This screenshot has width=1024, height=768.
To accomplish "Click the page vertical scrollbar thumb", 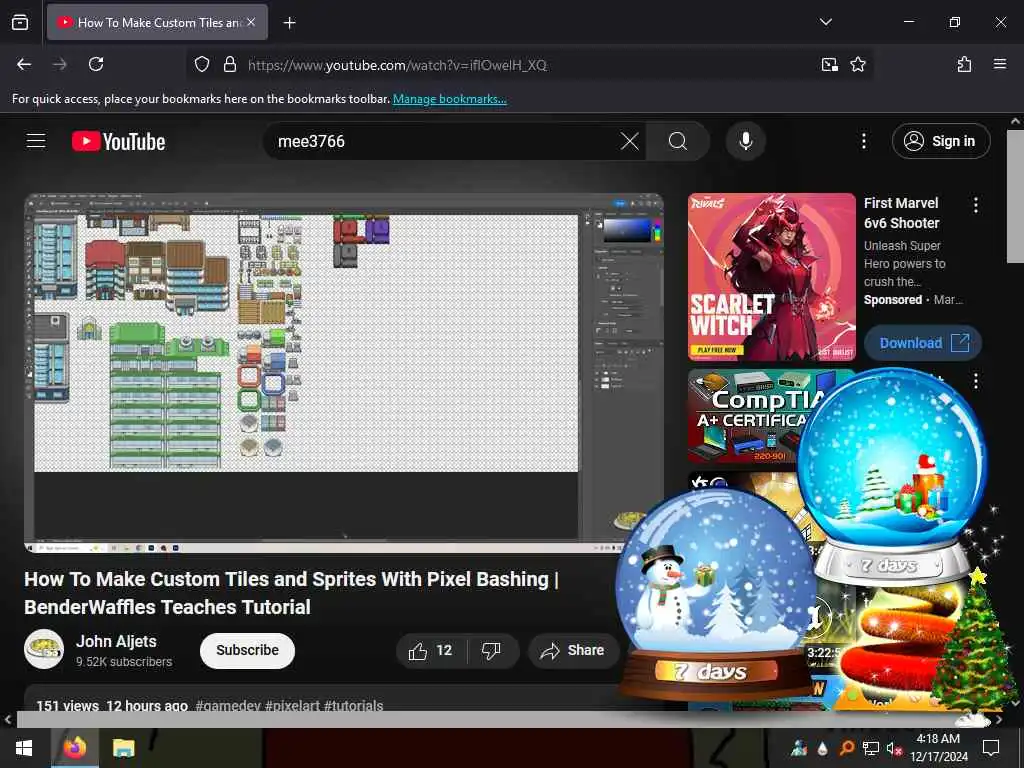I will 1016,197.
